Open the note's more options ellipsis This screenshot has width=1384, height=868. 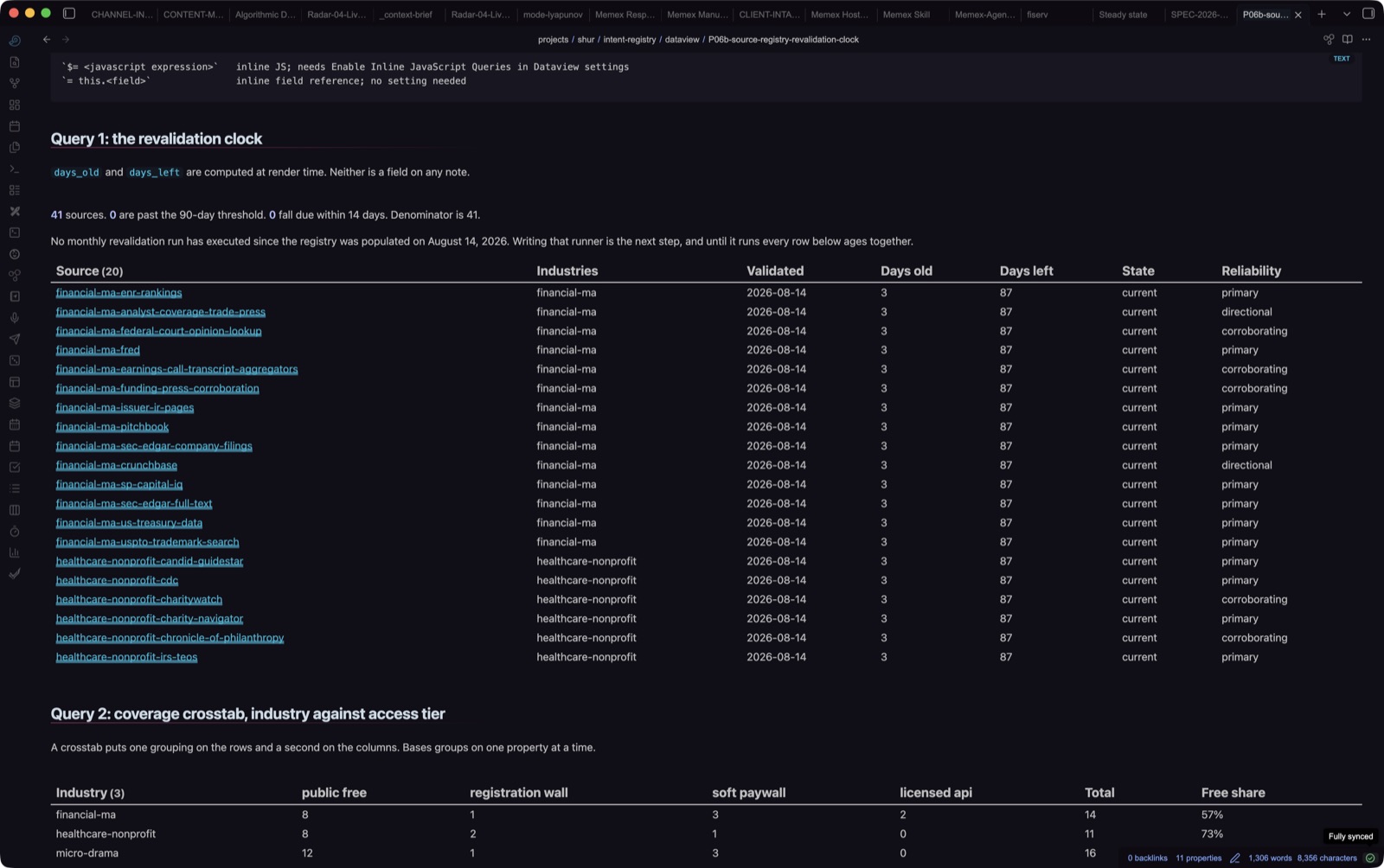click(x=1367, y=40)
